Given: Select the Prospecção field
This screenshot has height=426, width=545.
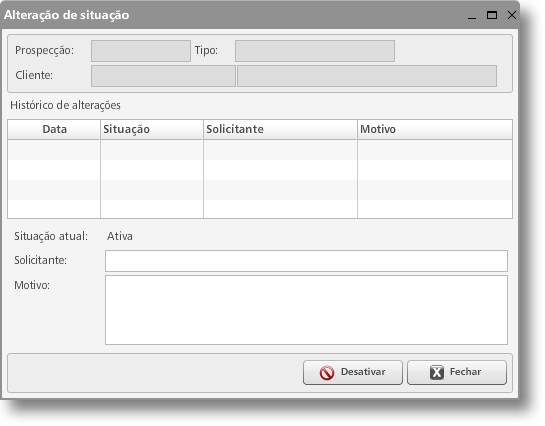Looking at the screenshot, I should pos(141,51).
